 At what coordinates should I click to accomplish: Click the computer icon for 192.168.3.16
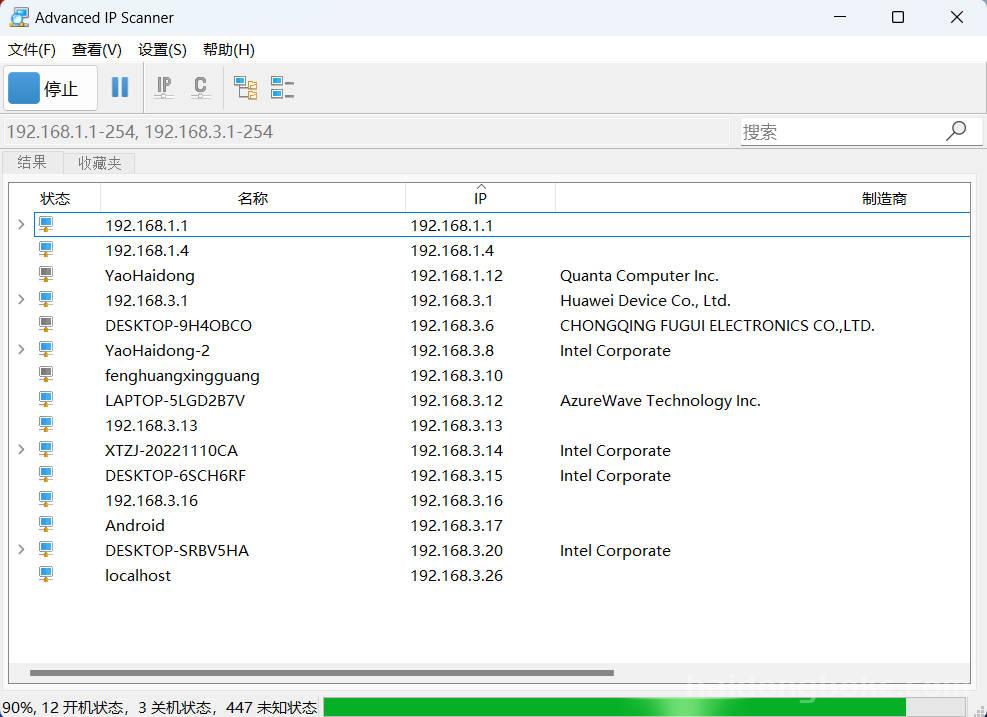tap(46, 499)
